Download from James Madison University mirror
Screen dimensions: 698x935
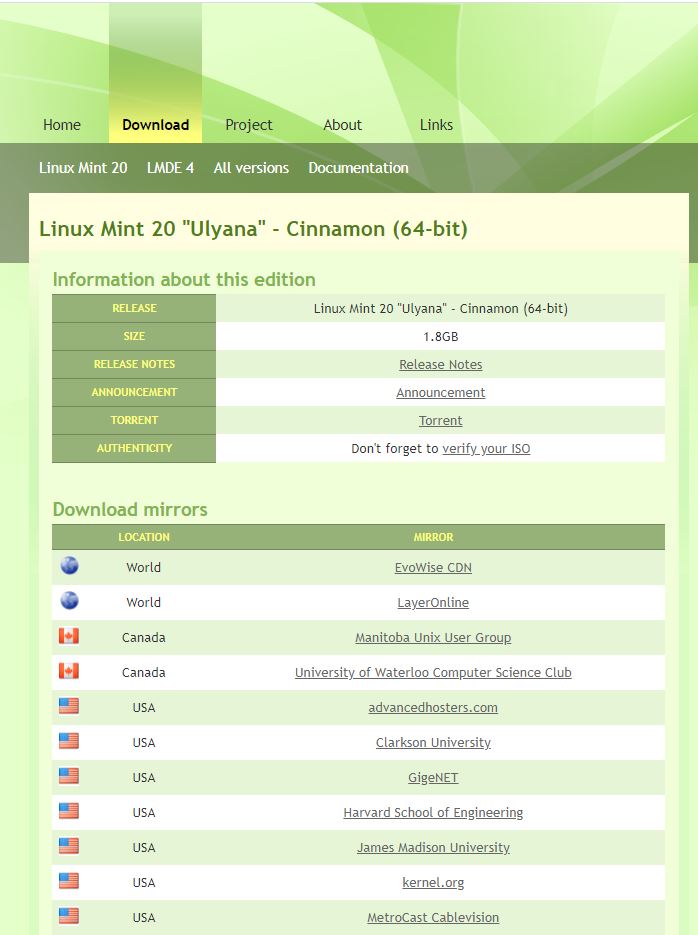click(433, 847)
